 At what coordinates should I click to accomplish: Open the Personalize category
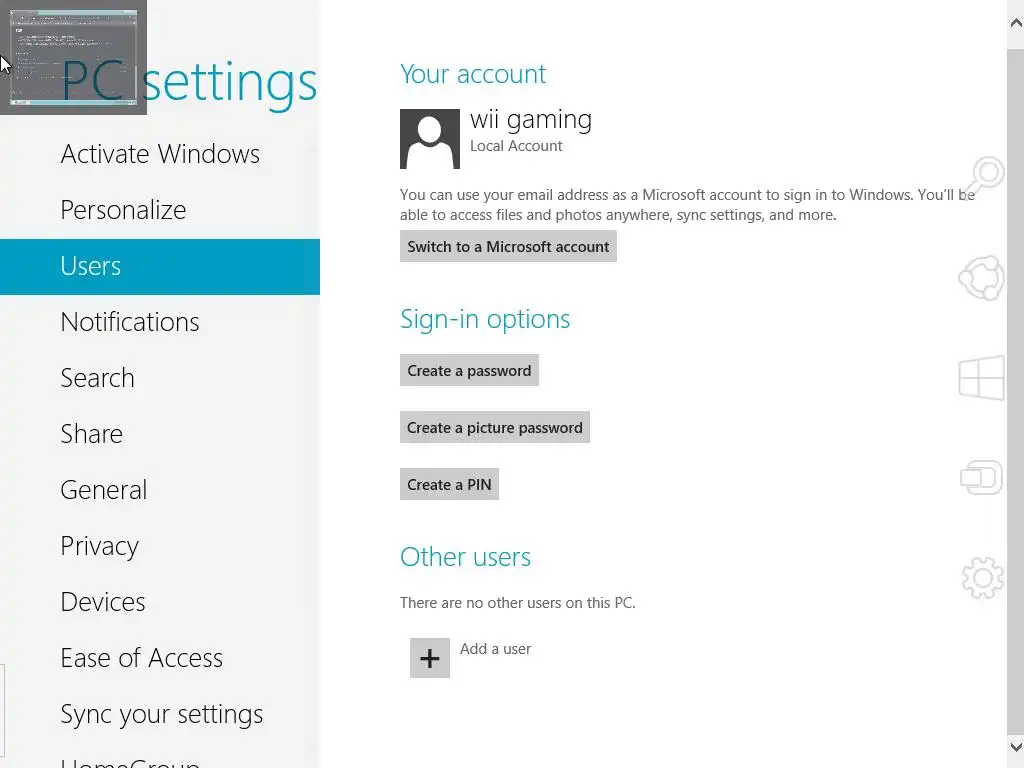pos(160,210)
